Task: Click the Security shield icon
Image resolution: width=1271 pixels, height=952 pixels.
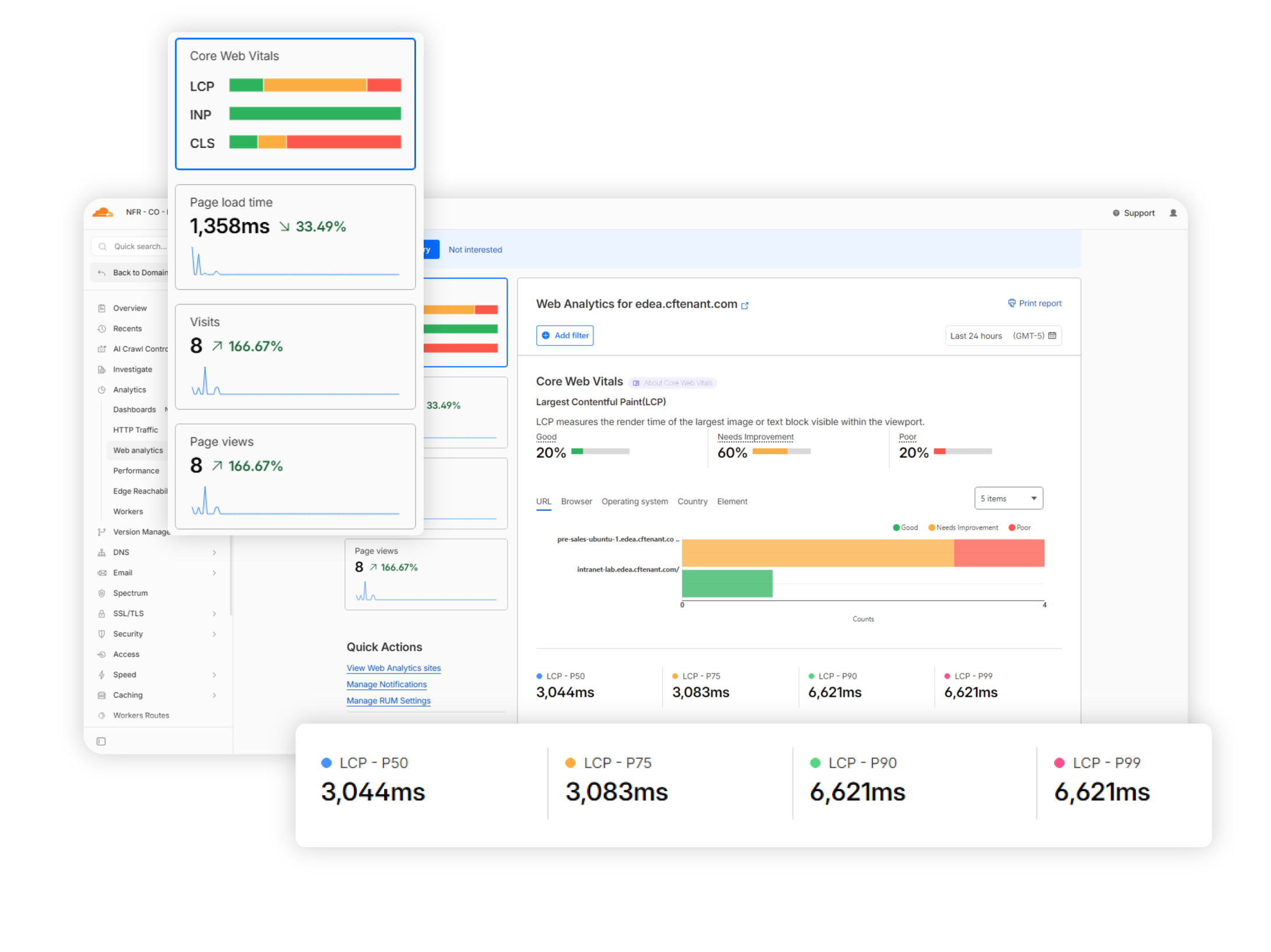Action: [101, 634]
